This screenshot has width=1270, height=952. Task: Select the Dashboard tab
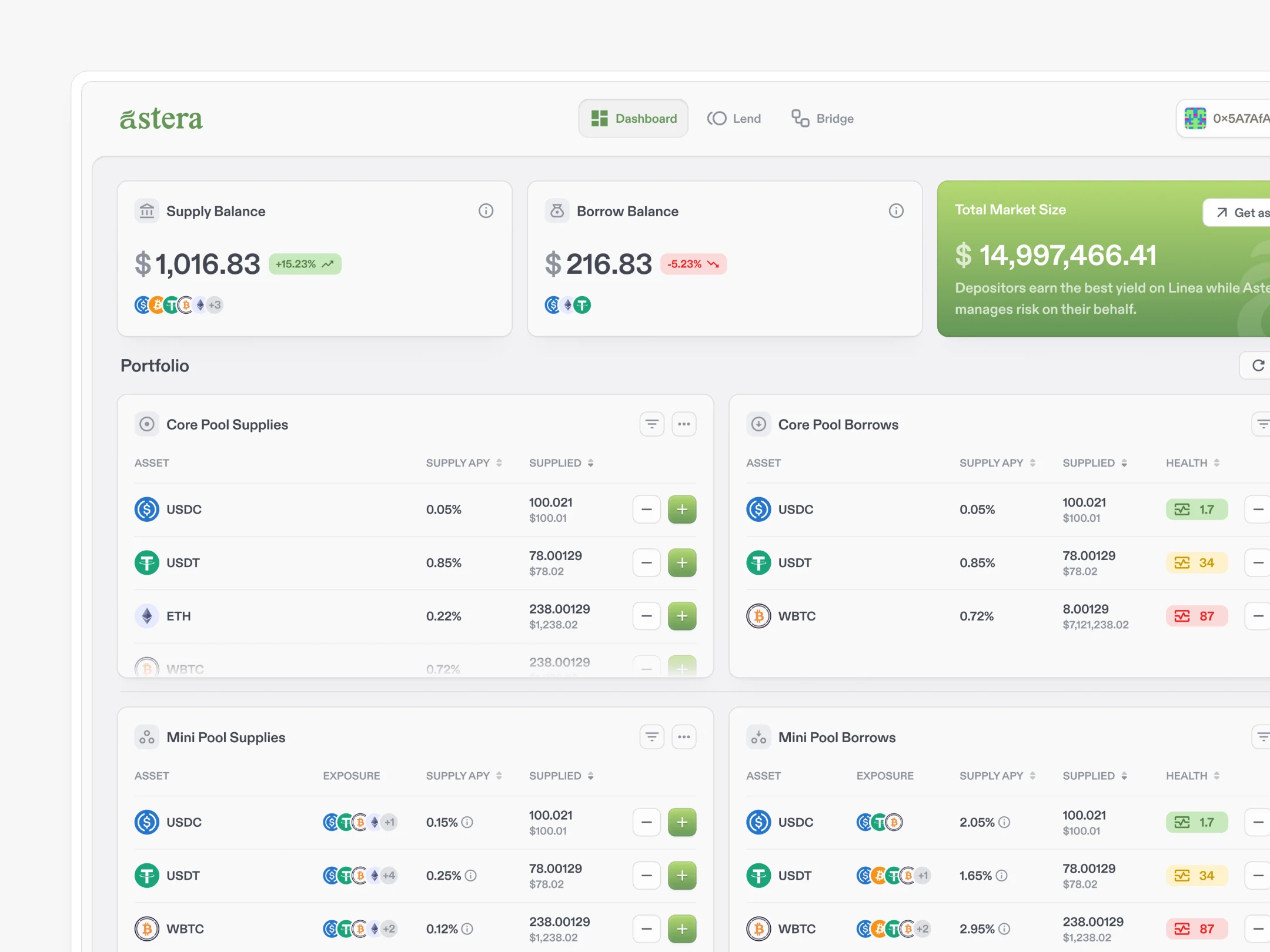[633, 119]
